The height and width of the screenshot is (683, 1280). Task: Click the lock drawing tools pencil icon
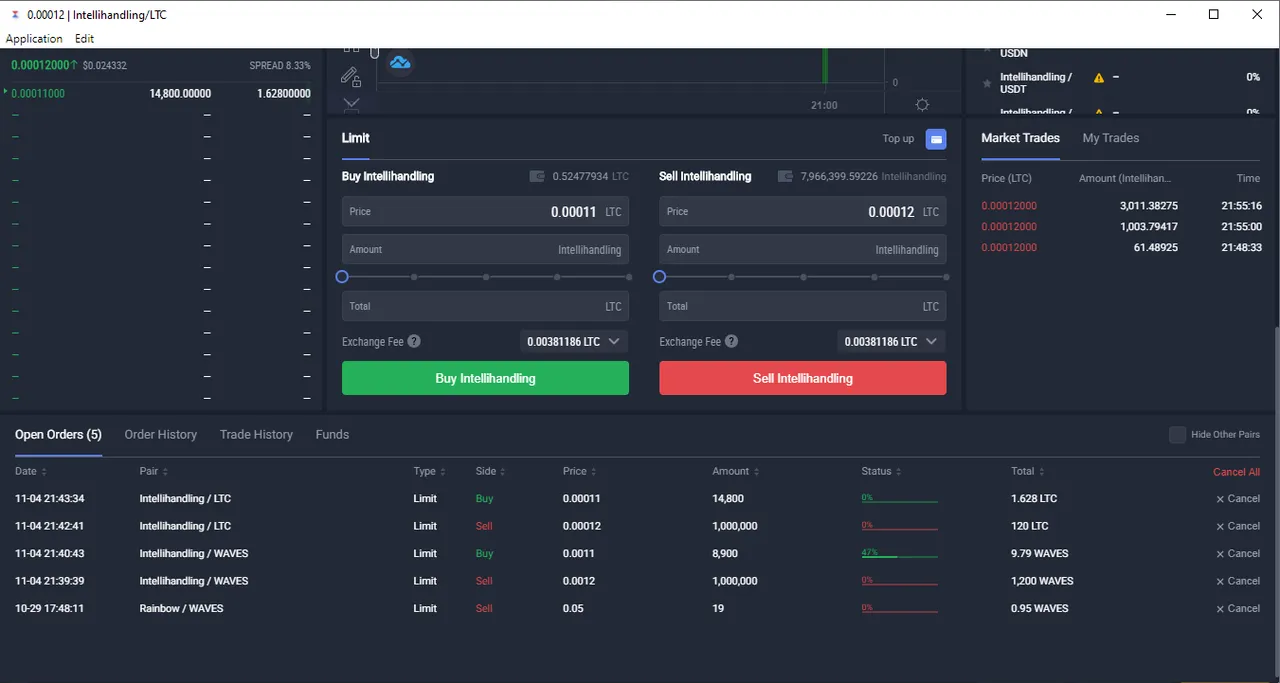click(x=351, y=76)
